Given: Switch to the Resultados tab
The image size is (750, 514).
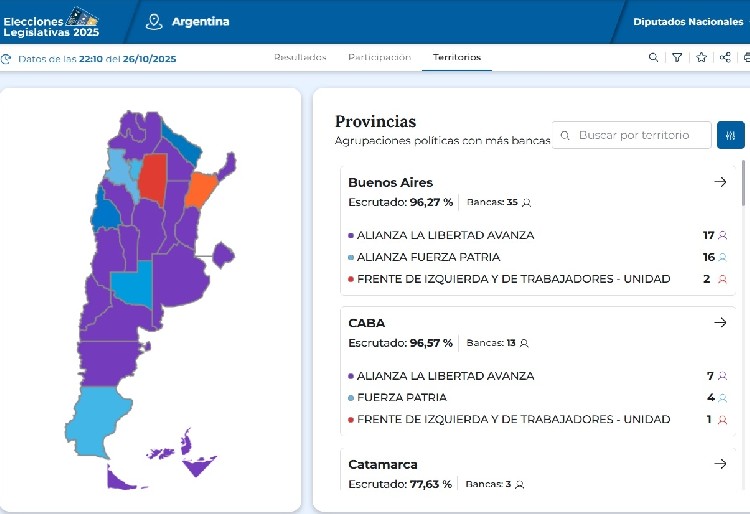Looking at the screenshot, I should pyautogui.click(x=300, y=57).
